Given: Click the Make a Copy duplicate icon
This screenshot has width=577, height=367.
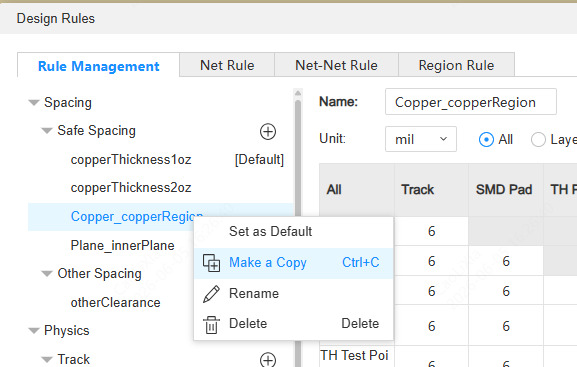Looking at the screenshot, I should click(212, 263).
